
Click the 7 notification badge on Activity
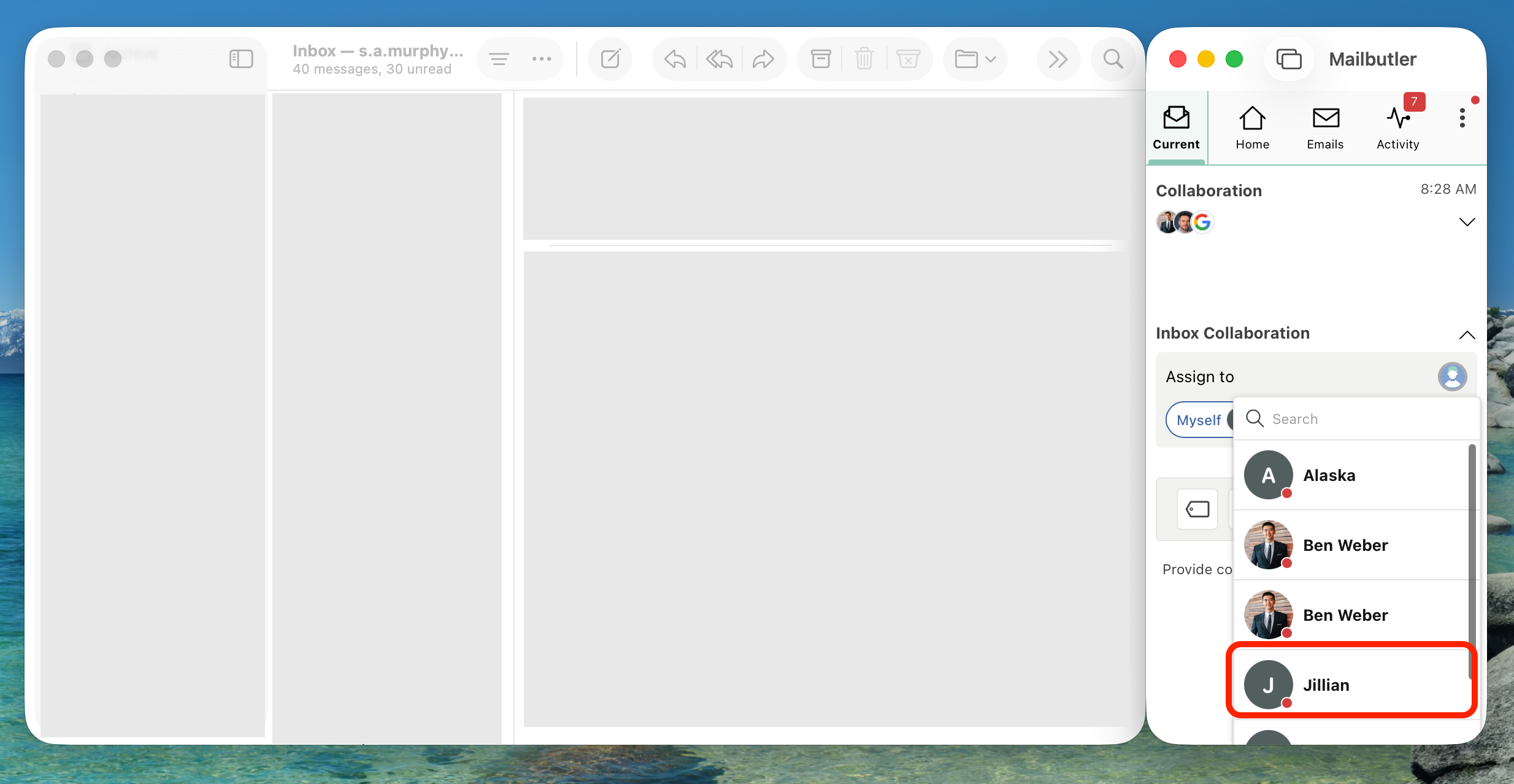[x=1414, y=101]
